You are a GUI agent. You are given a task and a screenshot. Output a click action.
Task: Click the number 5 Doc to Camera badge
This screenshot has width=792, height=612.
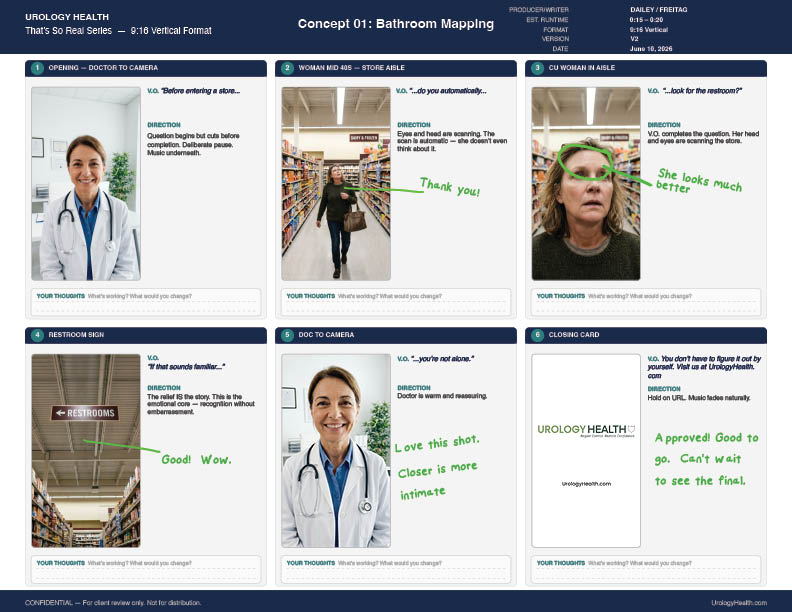[287, 335]
